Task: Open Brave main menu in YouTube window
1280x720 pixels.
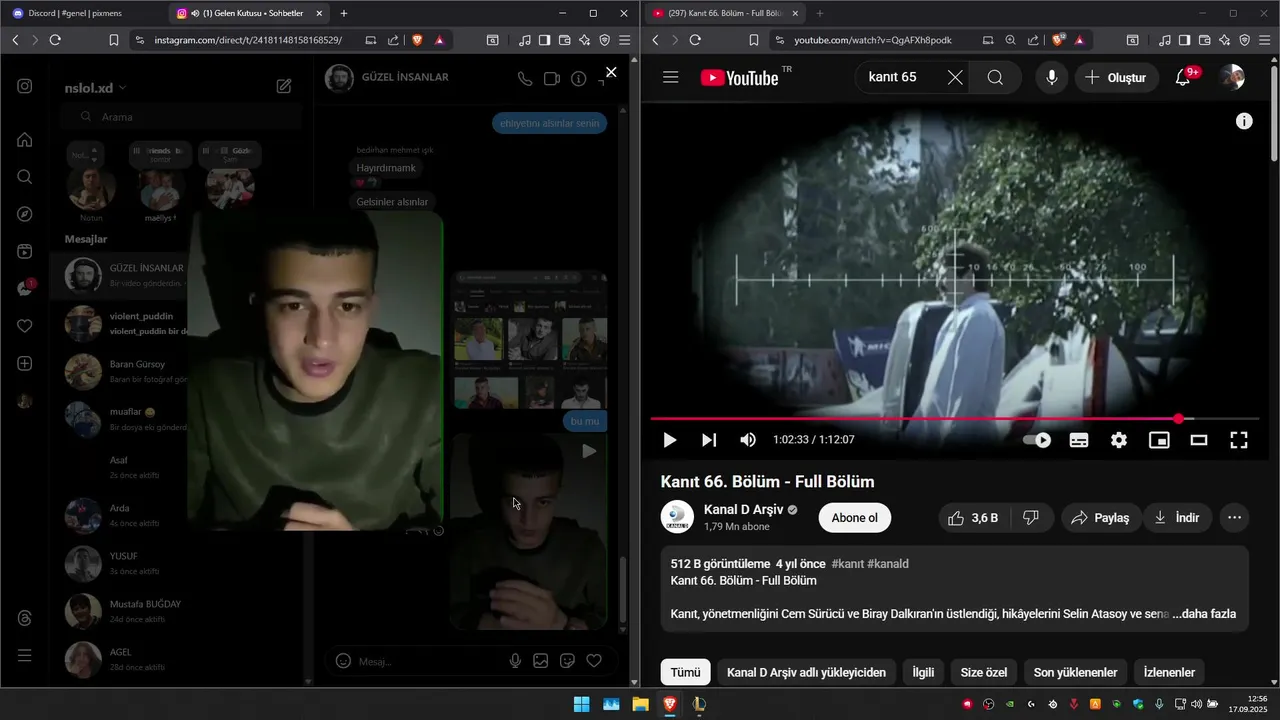Action: [1265, 40]
